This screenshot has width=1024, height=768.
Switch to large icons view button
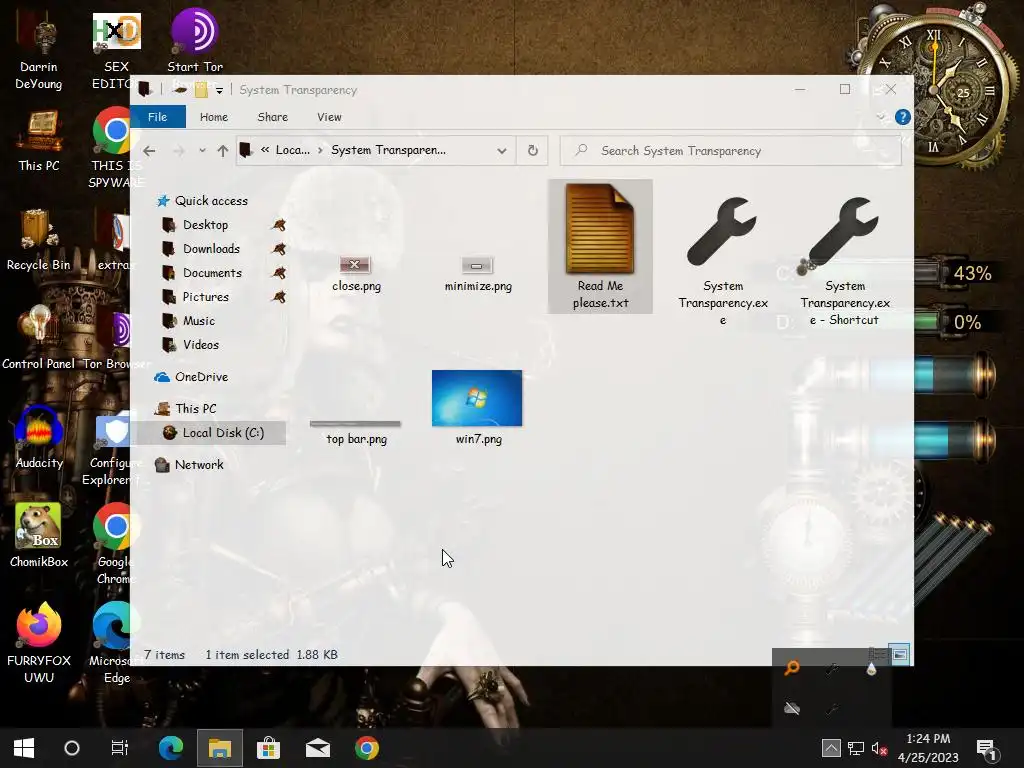click(x=900, y=654)
